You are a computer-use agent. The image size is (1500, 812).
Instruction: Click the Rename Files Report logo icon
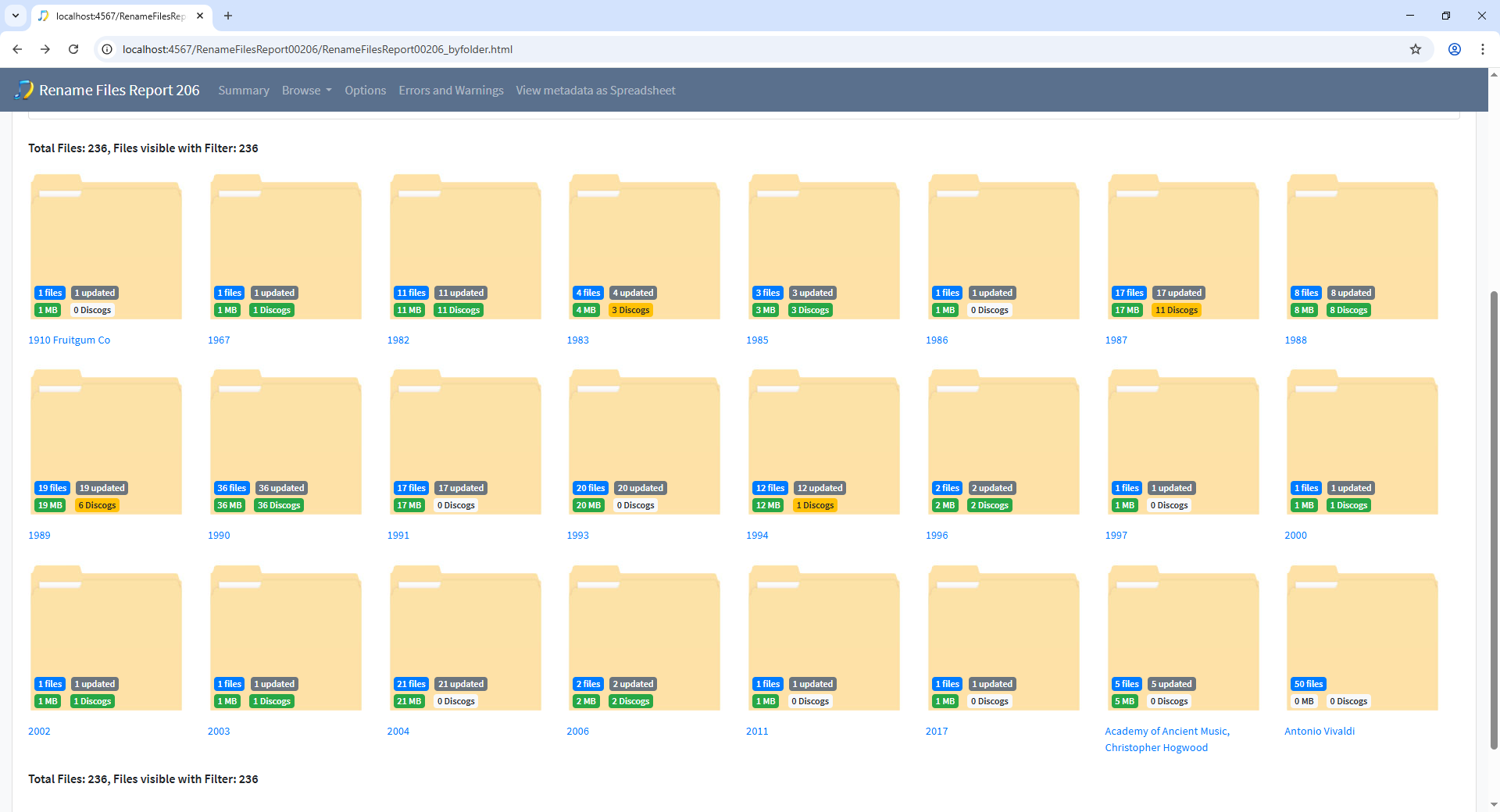(x=24, y=90)
